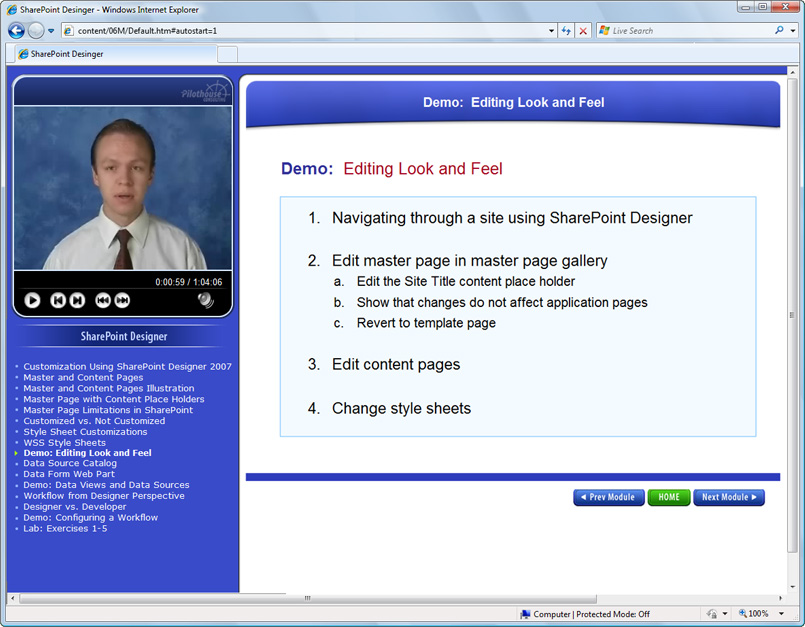Click the Next Module button
The image size is (805, 627).
click(x=729, y=497)
